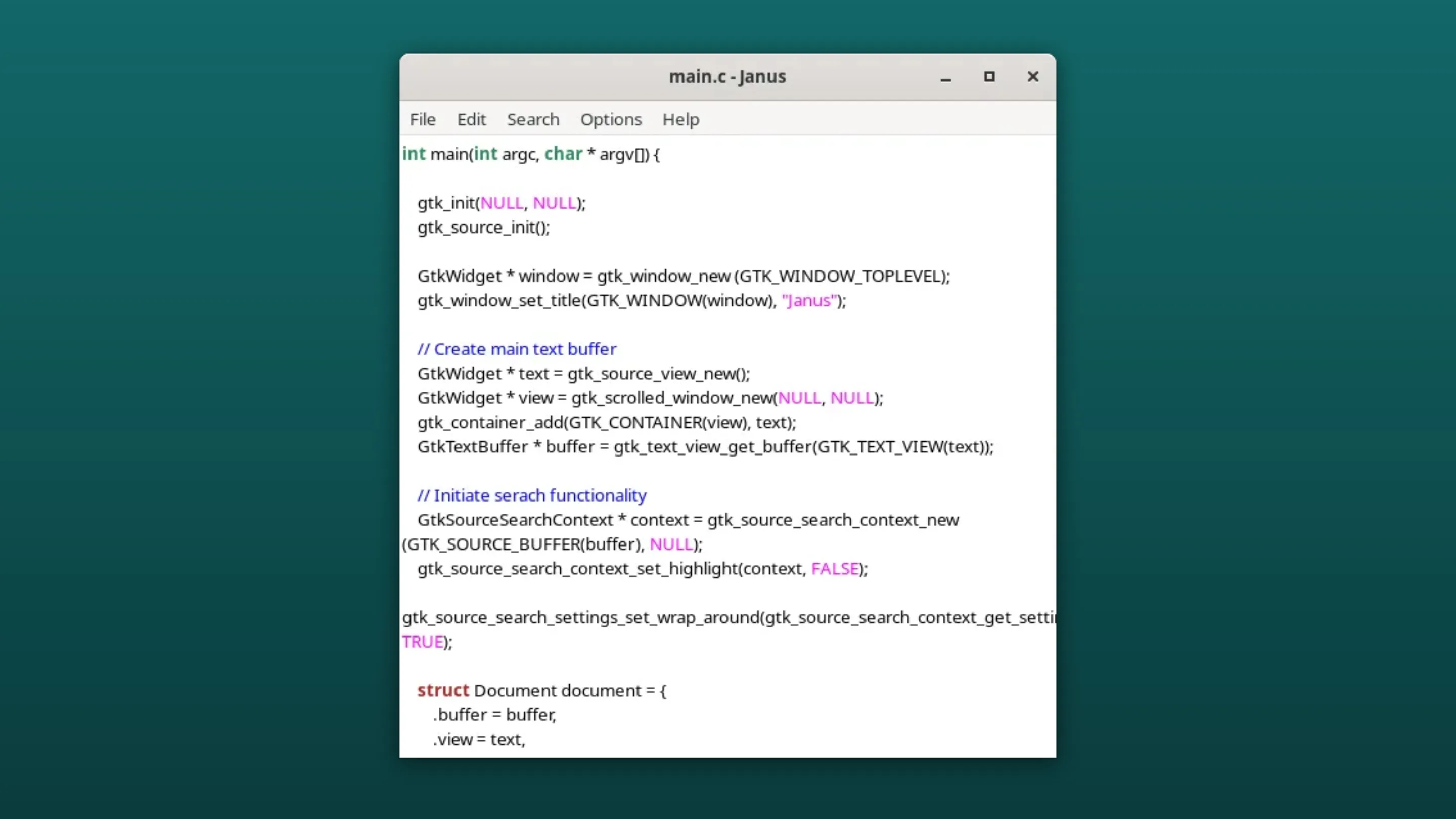
Task: Maximize the Janus window
Action: (989, 77)
